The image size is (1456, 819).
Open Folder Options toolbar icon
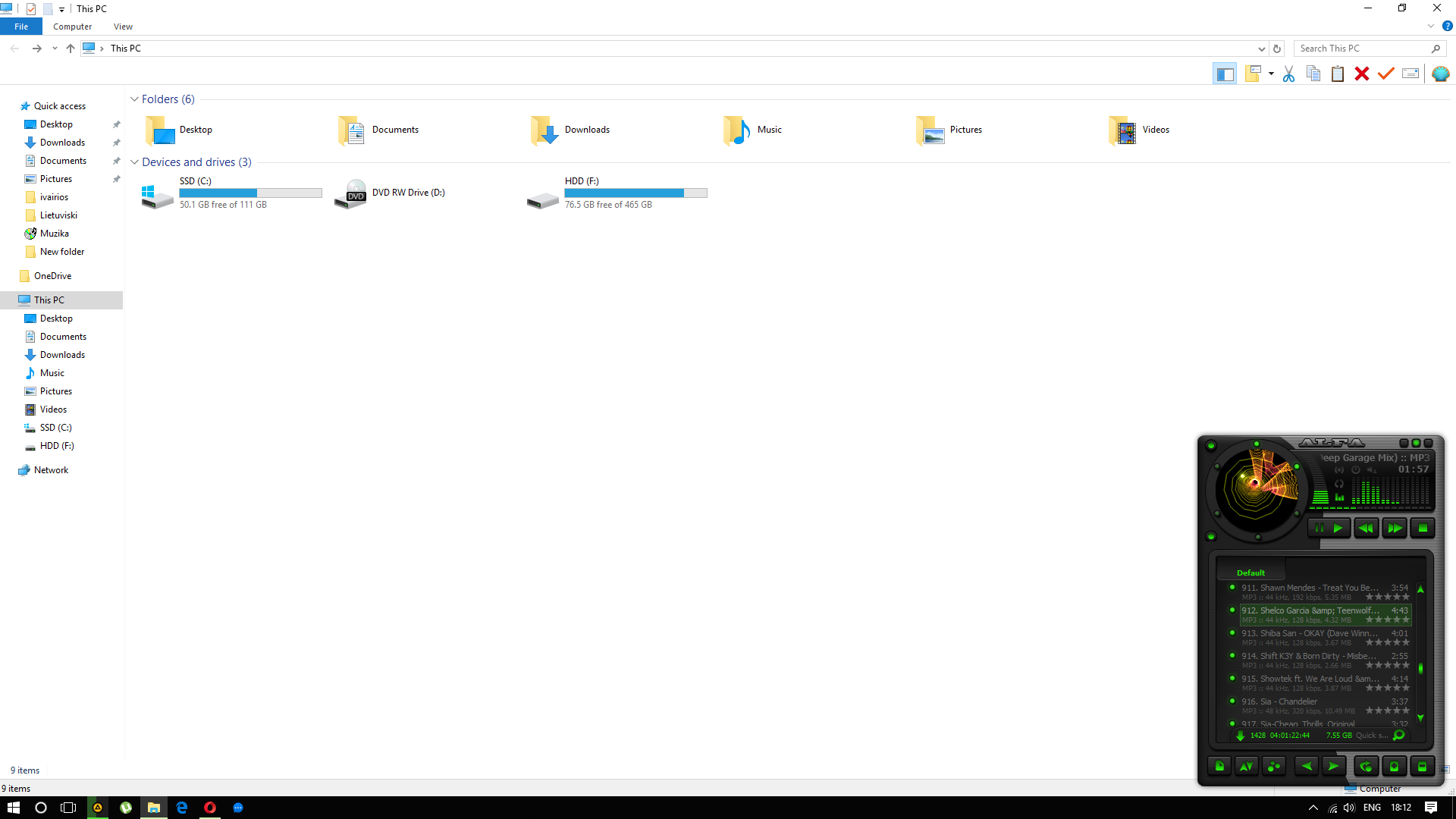[1253, 74]
